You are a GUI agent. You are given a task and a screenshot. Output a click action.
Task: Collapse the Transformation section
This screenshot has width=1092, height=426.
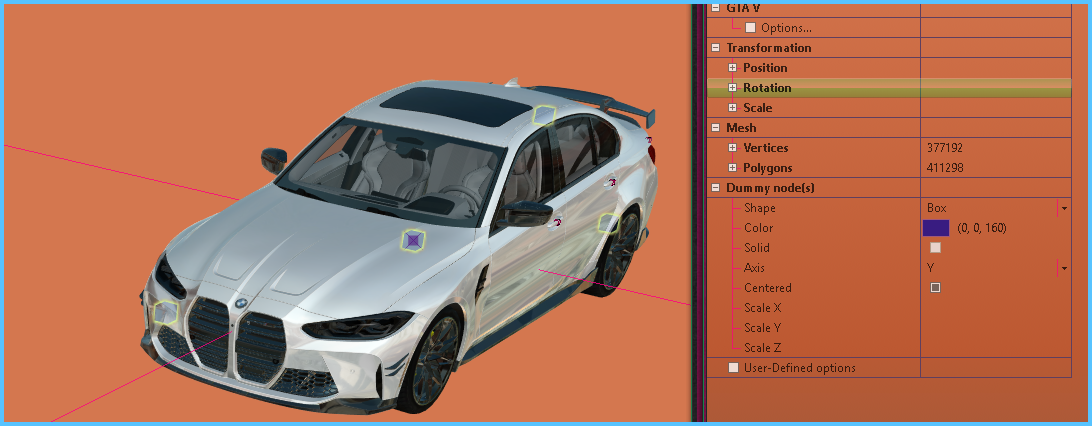click(715, 48)
